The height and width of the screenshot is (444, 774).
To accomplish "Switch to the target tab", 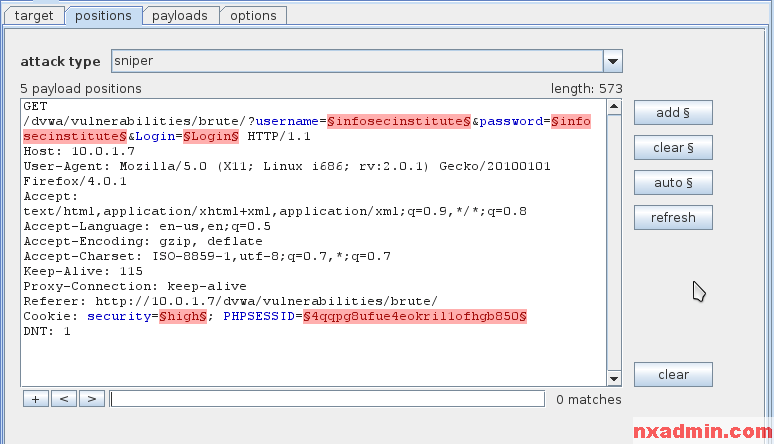I will (34, 15).
